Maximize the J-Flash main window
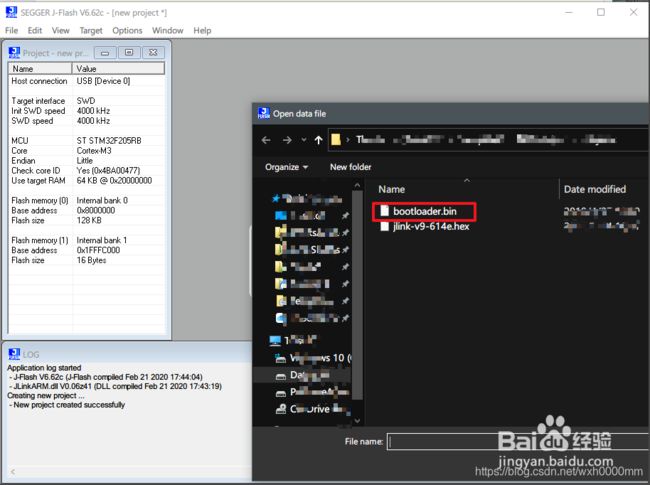 click(x=601, y=12)
